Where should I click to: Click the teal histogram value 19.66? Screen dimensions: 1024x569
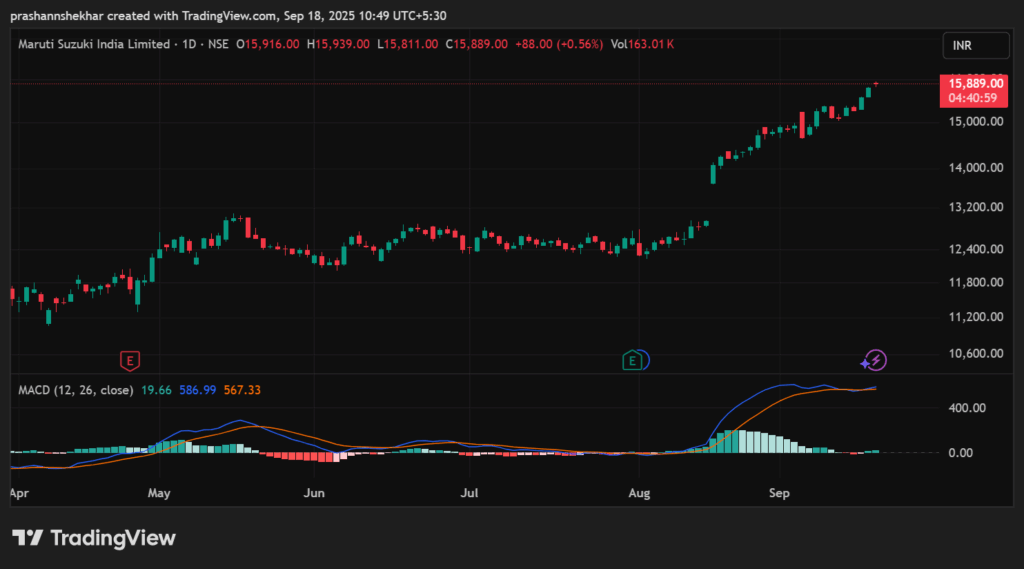[x=157, y=390]
